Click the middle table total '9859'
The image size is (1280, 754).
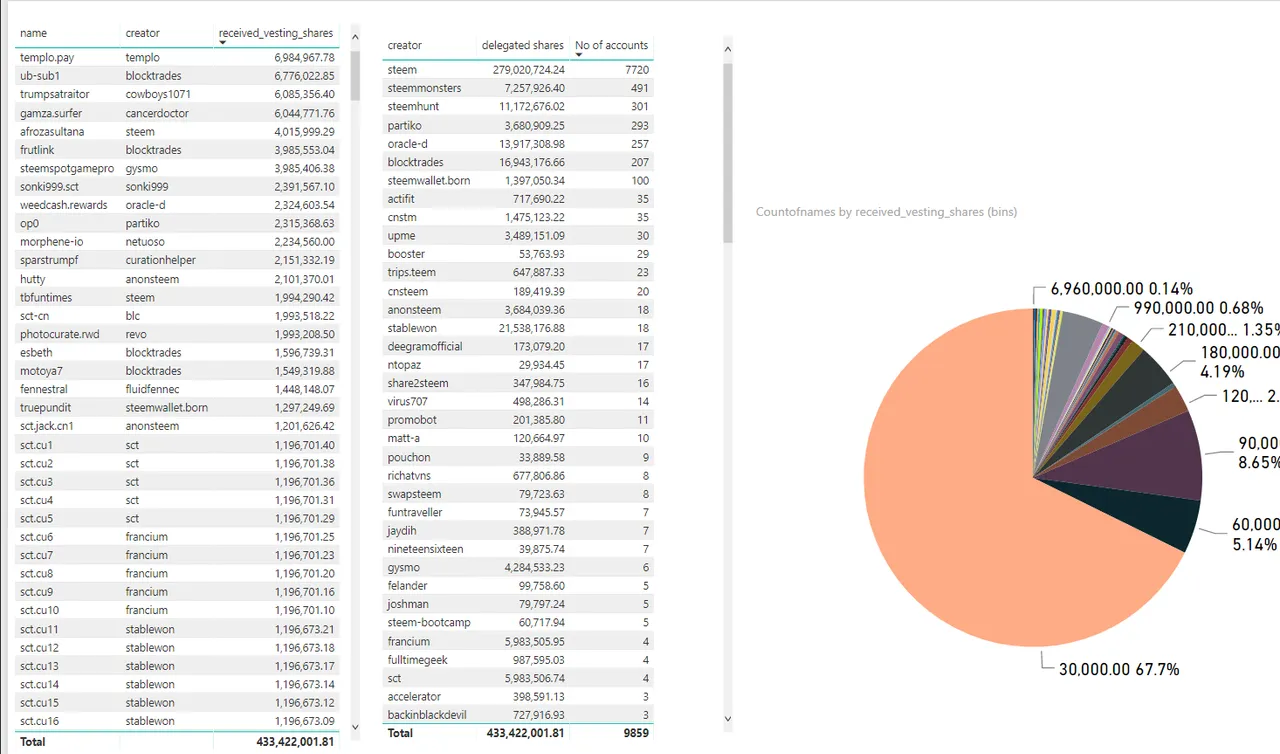(x=636, y=733)
